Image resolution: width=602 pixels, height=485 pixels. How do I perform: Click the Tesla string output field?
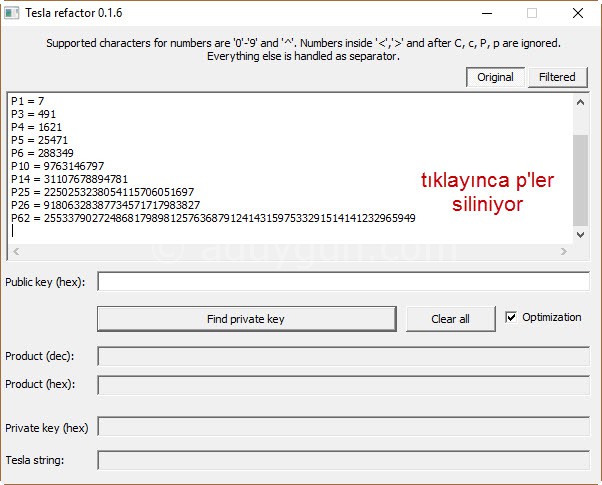[x=344, y=460]
